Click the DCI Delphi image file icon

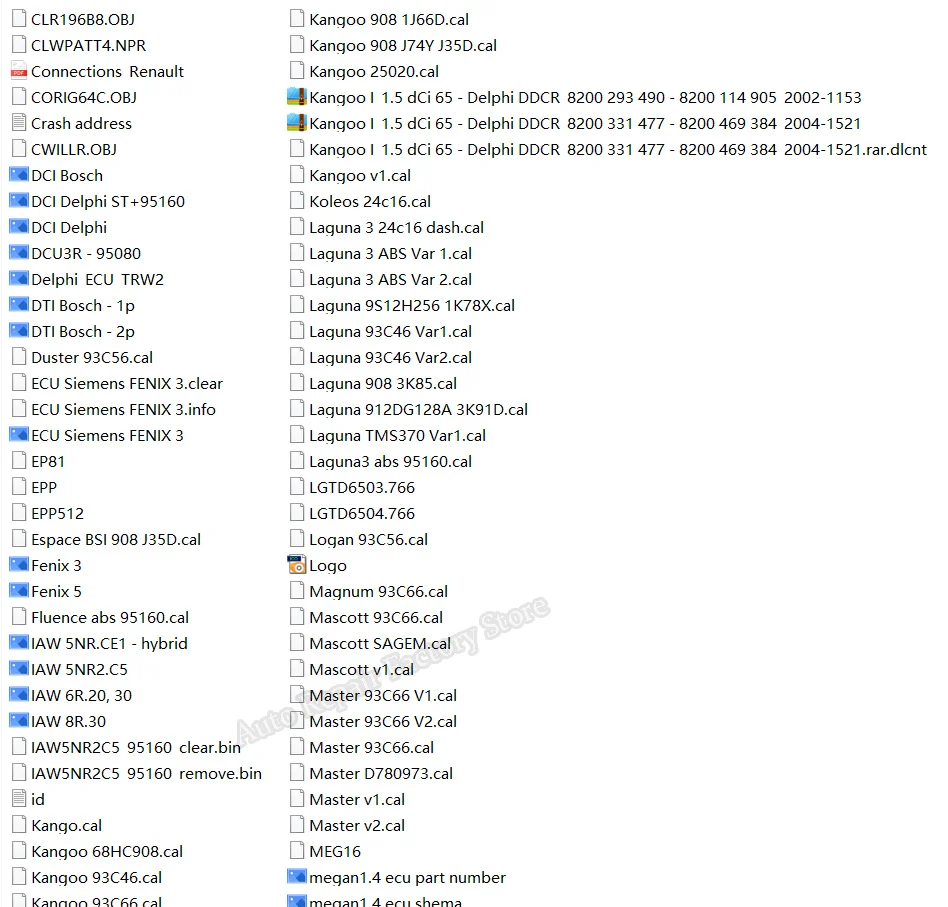tap(19, 227)
